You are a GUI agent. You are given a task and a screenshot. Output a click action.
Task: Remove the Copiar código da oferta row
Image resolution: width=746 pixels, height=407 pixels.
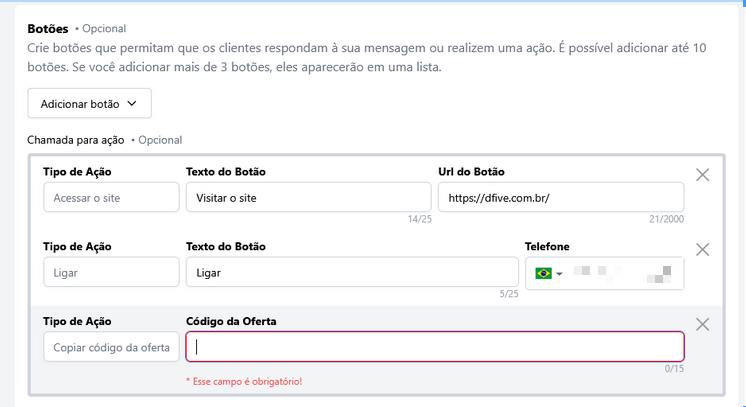click(702, 323)
